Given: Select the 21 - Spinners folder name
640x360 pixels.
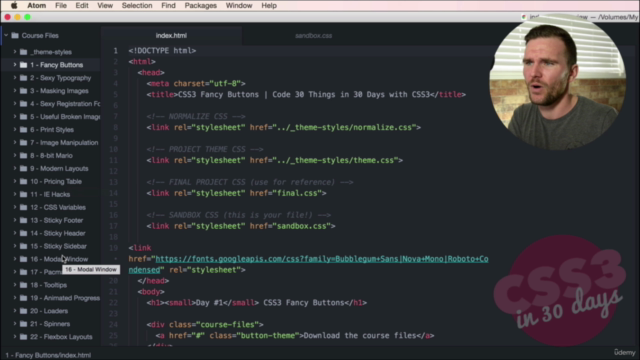Looking at the screenshot, I should (x=50, y=324).
